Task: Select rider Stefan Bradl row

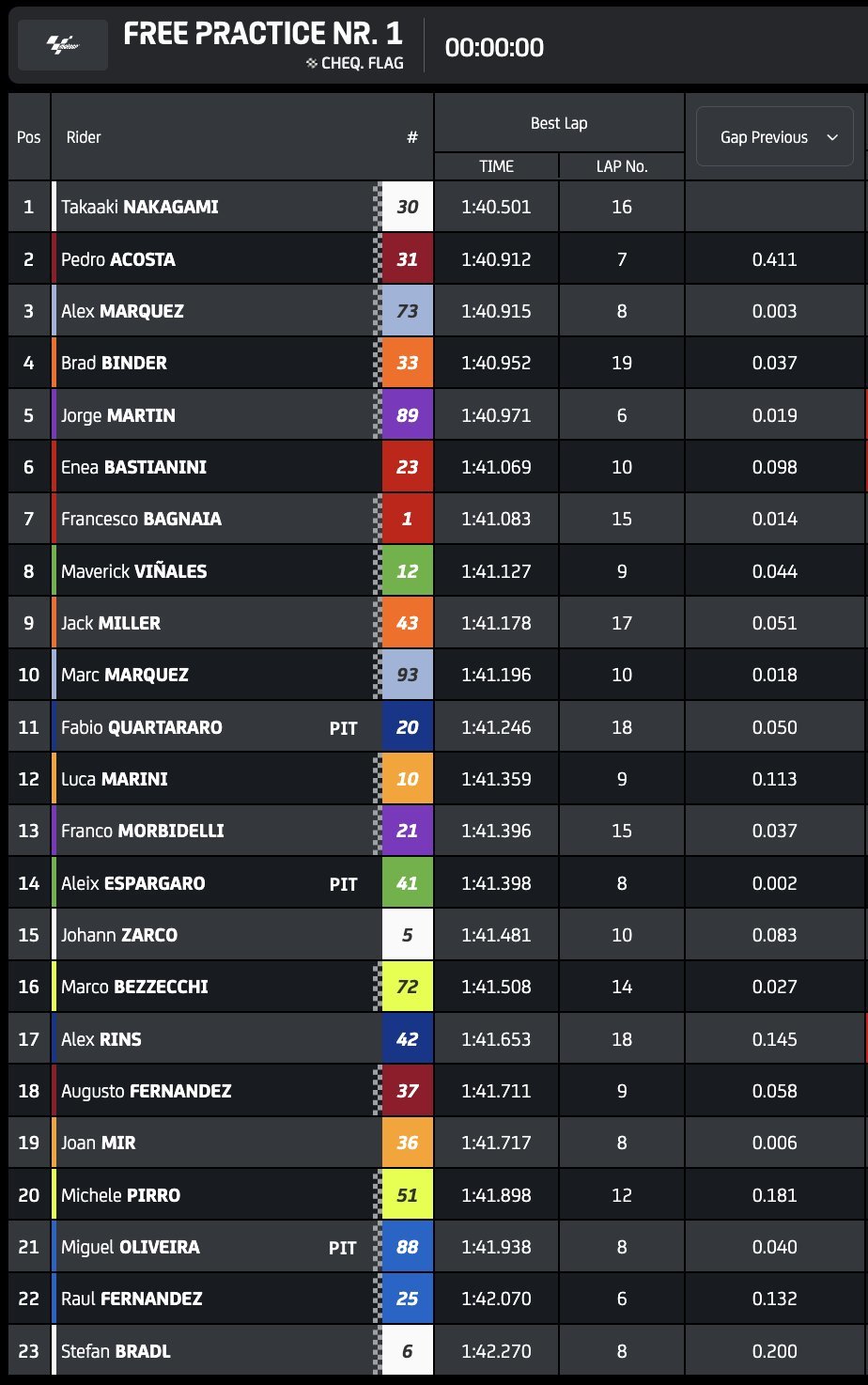Action: tap(116, 1351)
